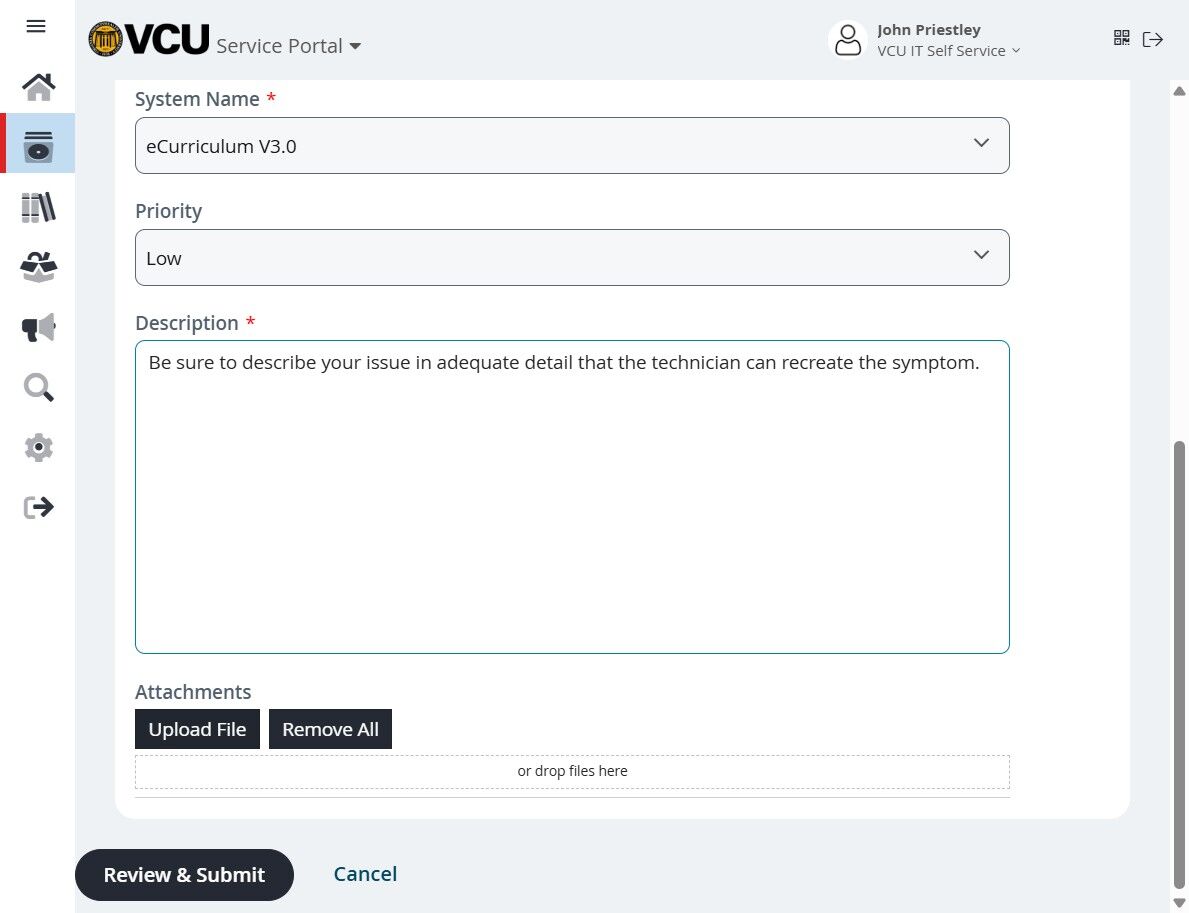The width and height of the screenshot is (1189, 913).
Task: Open the Priority dropdown set to Low
Action: coord(572,258)
